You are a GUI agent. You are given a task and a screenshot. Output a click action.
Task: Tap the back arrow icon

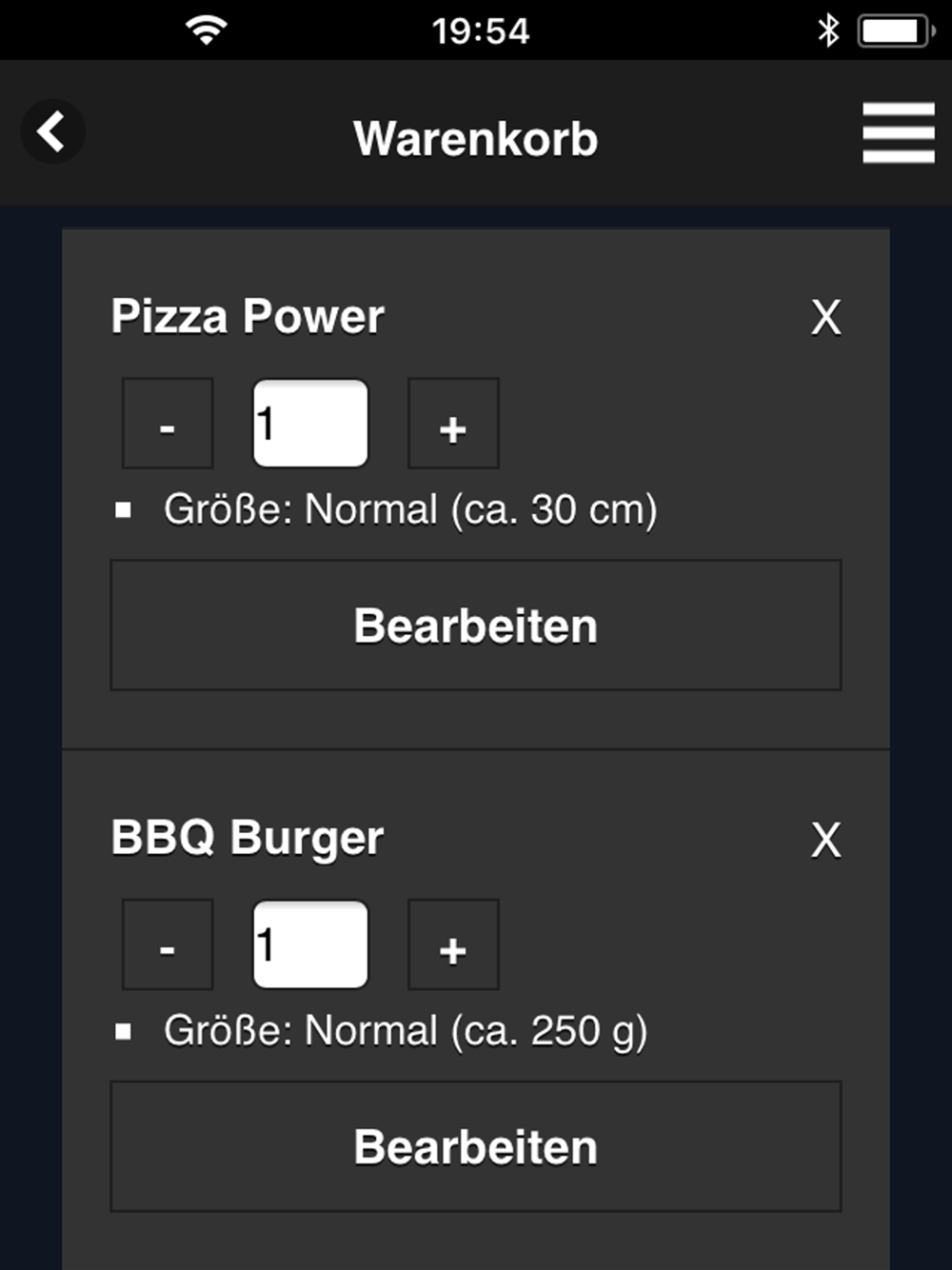pyautogui.click(x=52, y=131)
